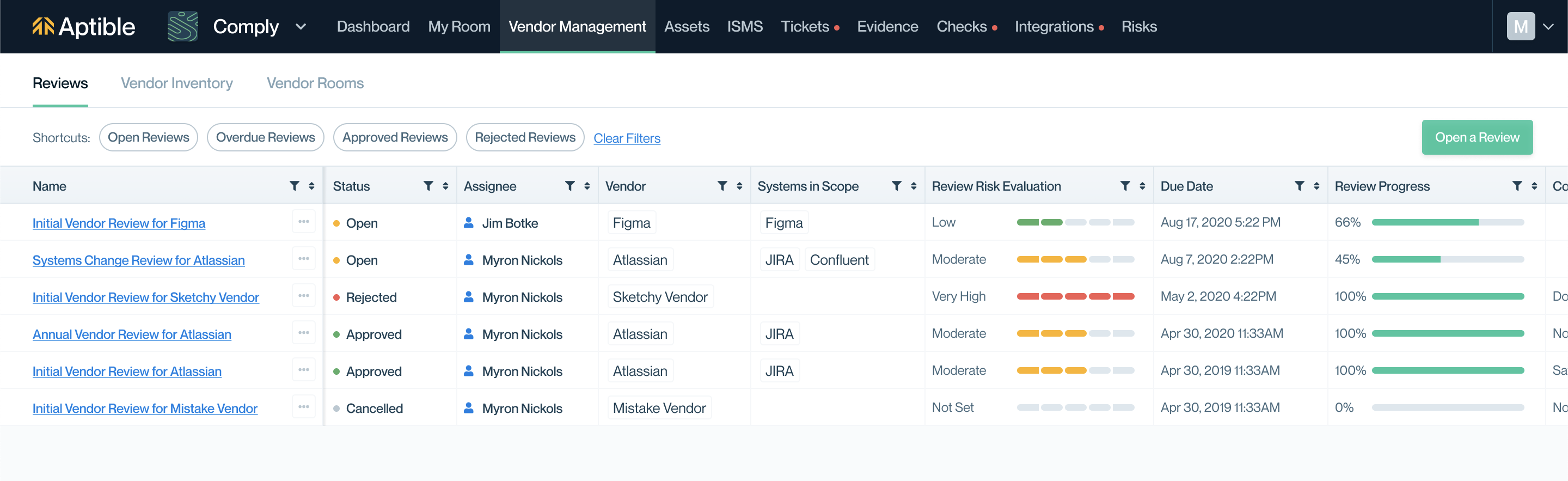Sort by the Vendor column
Image resolution: width=1568 pixels, height=481 pixels.
point(739,186)
